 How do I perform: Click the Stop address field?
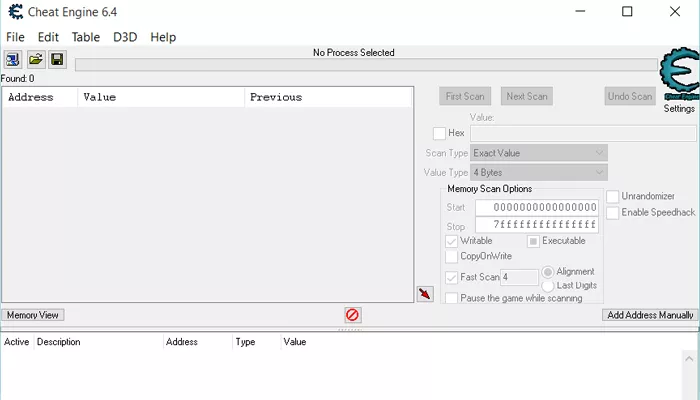537,225
